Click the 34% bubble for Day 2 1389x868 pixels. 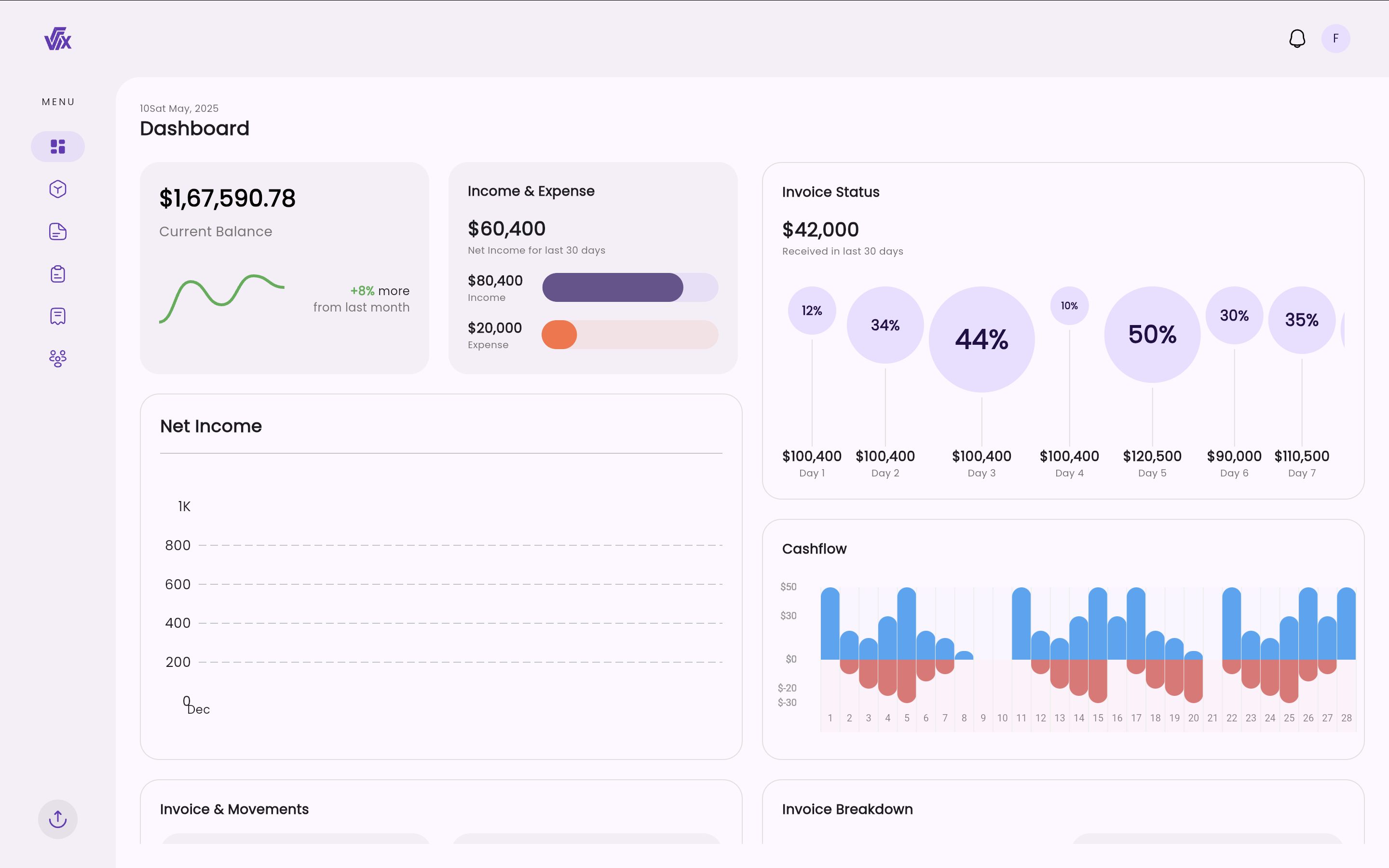pos(885,325)
